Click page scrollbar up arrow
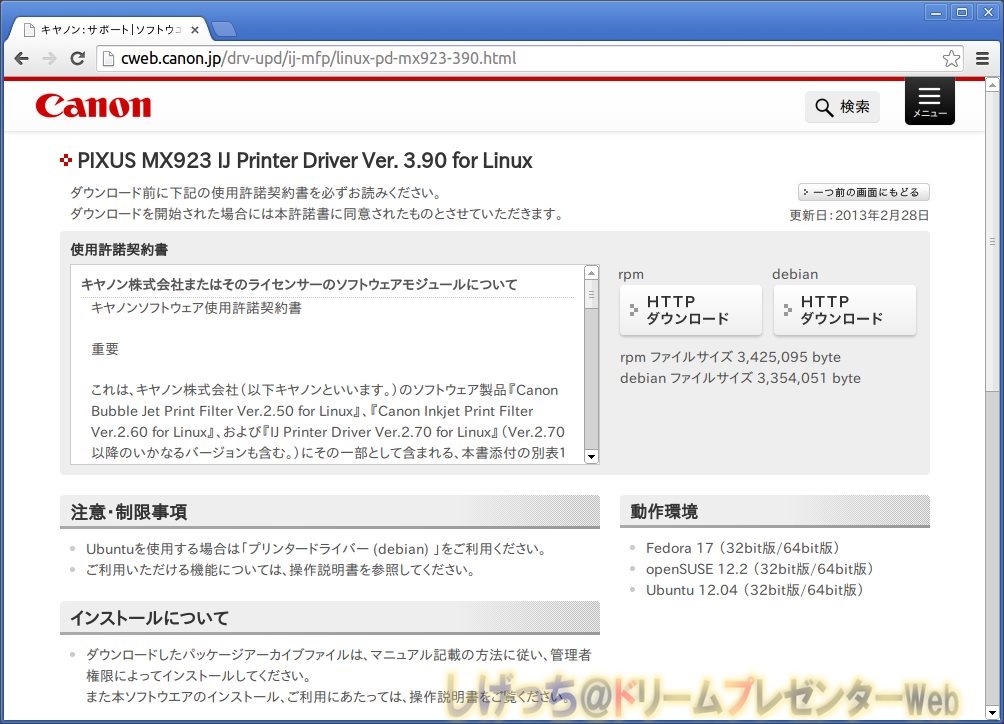This screenshot has height=724, width=1004. (992, 84)
